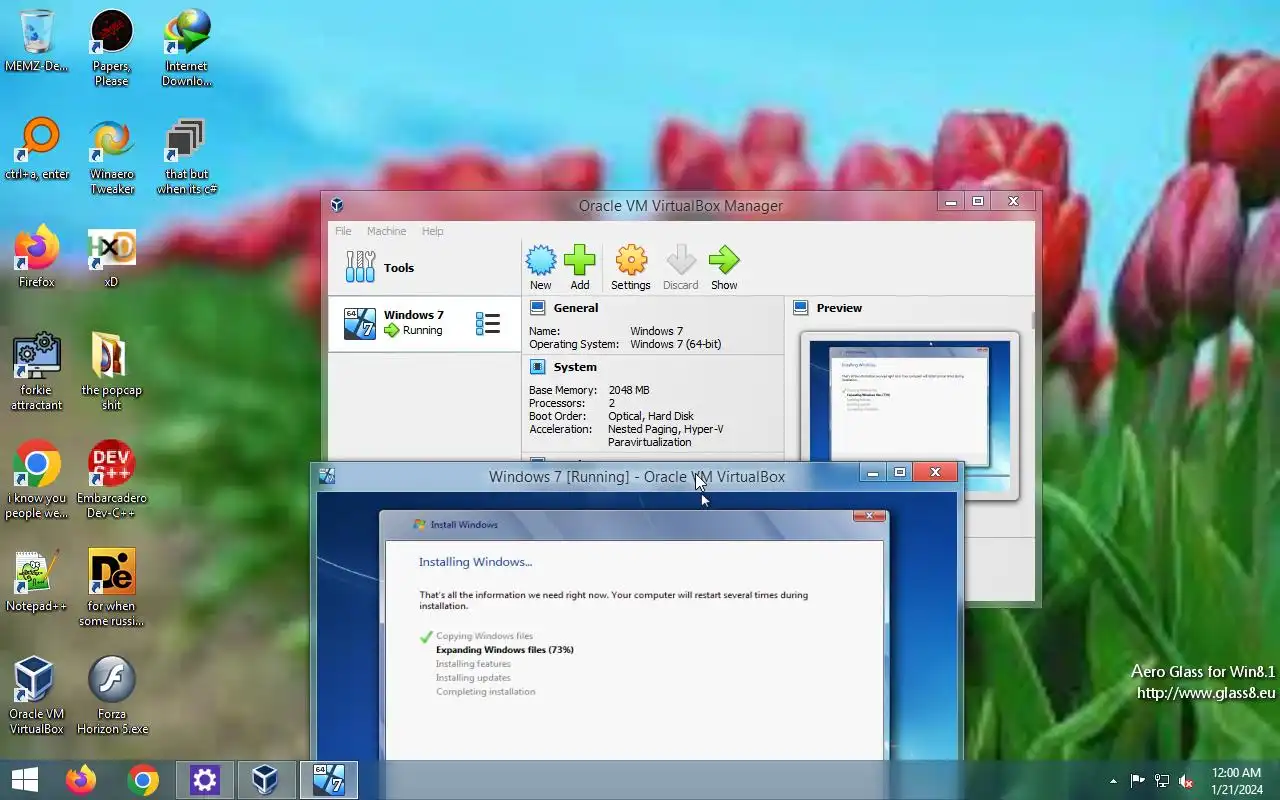Click the New machine icon in VirtualBox Manager

coord(541,267)
